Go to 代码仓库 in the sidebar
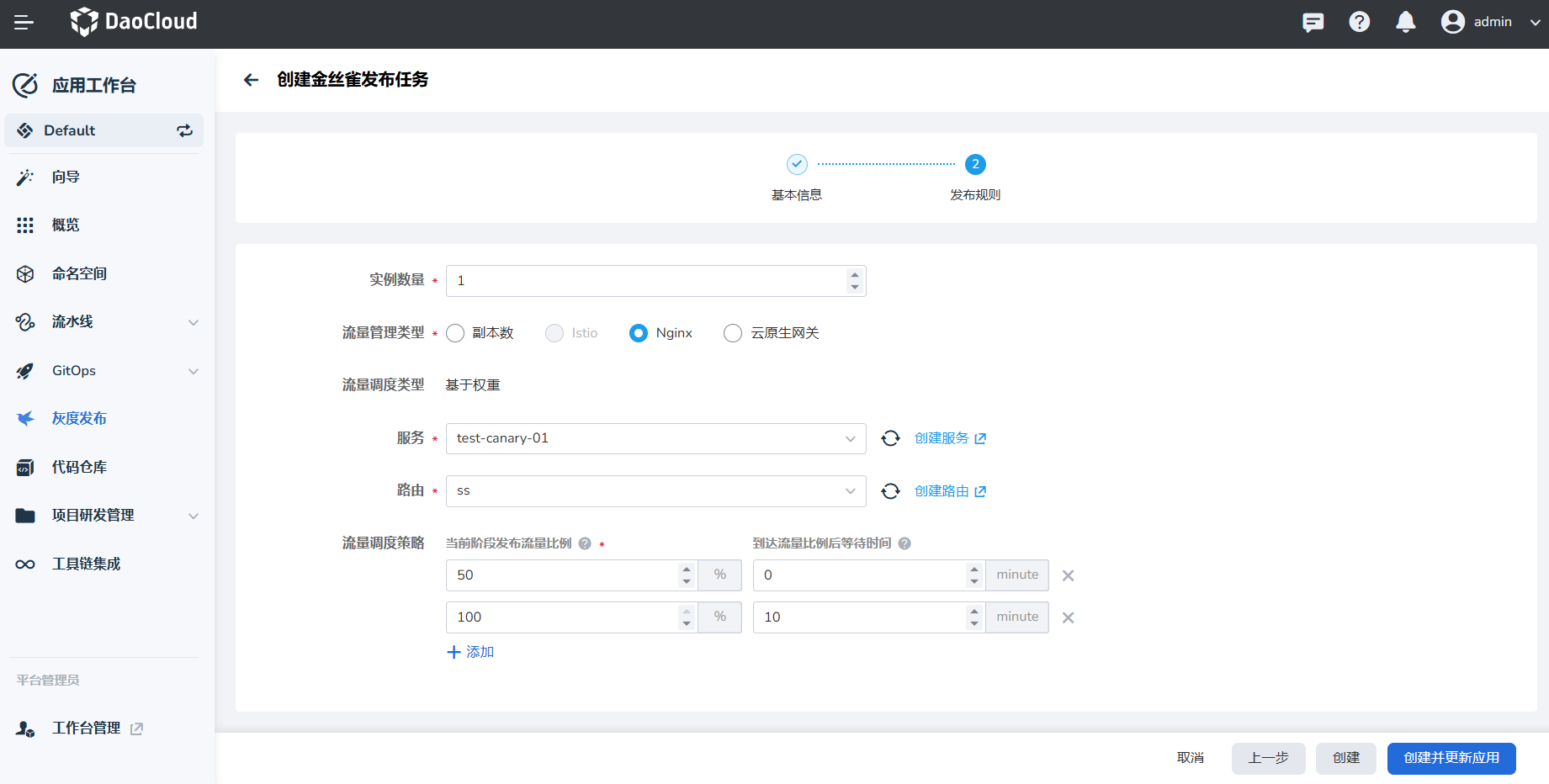The width and height of the screenshot is (1549, 784). 79,467
